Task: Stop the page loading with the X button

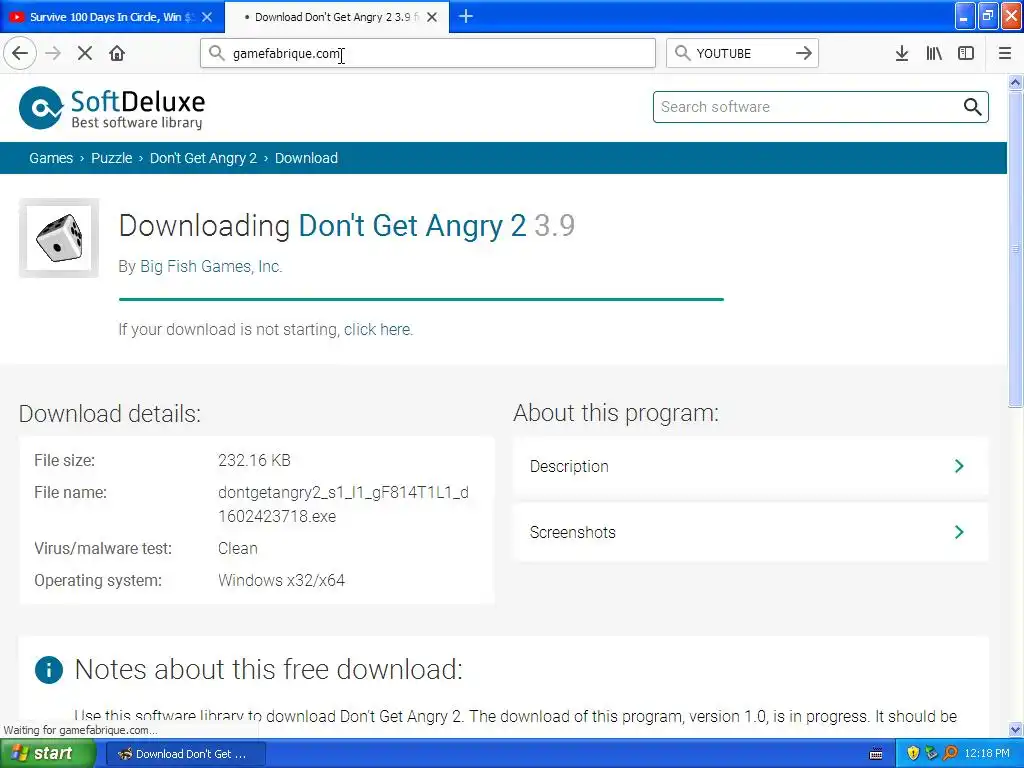Action: (85, 53)
